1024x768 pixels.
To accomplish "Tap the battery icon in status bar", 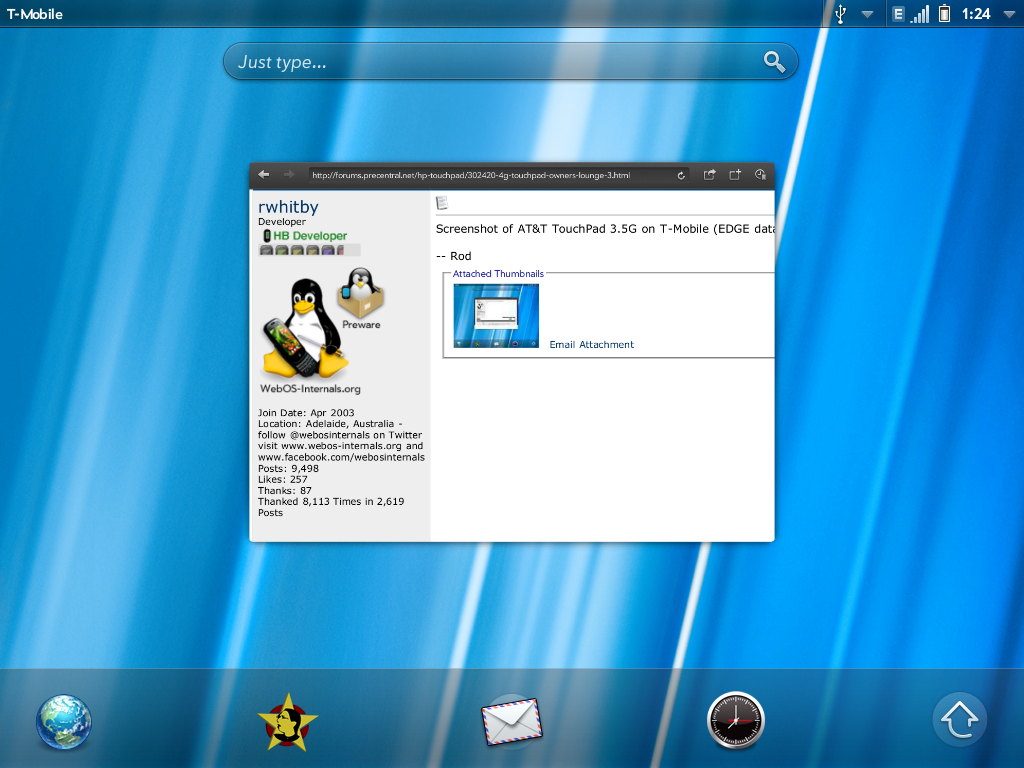I will (944, 14).
